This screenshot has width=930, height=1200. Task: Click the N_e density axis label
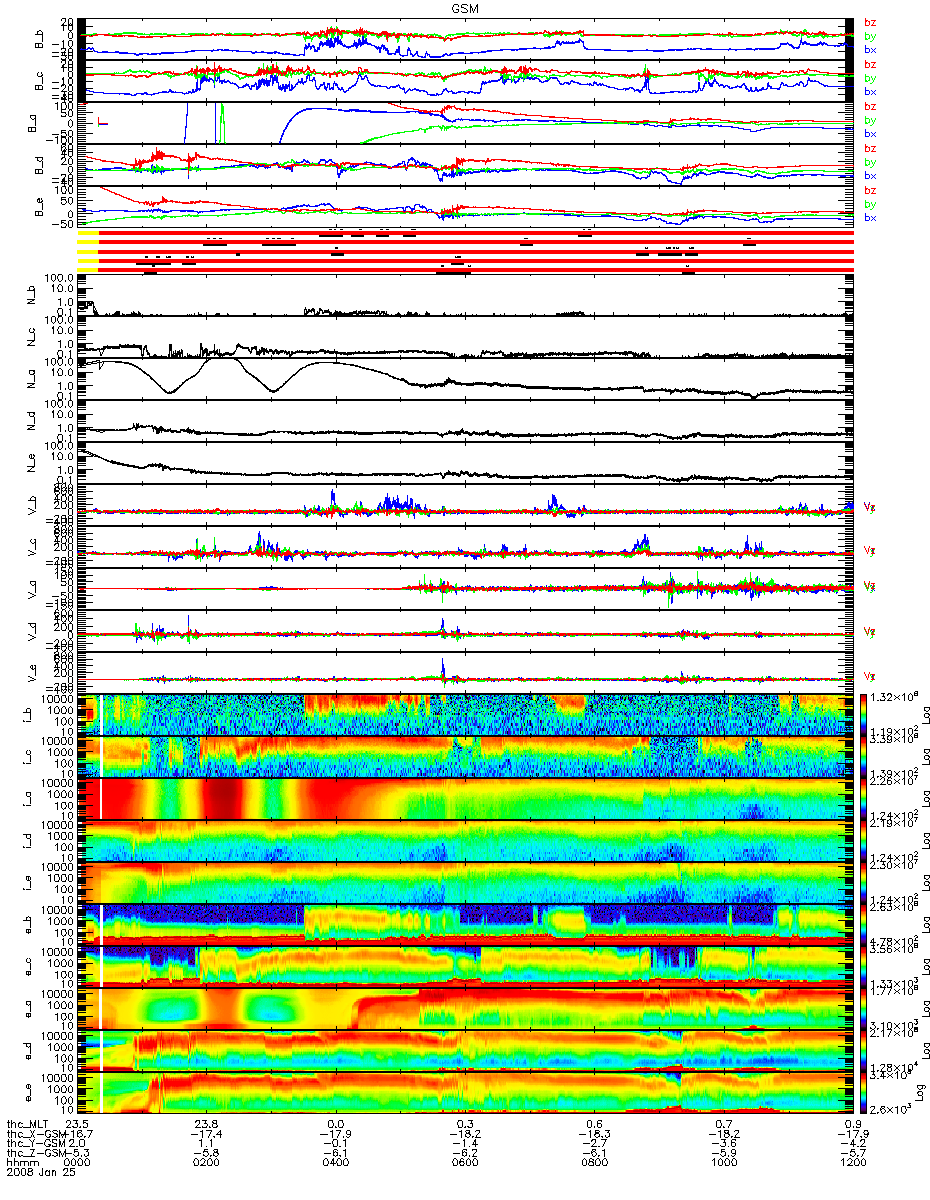[30, 465]
